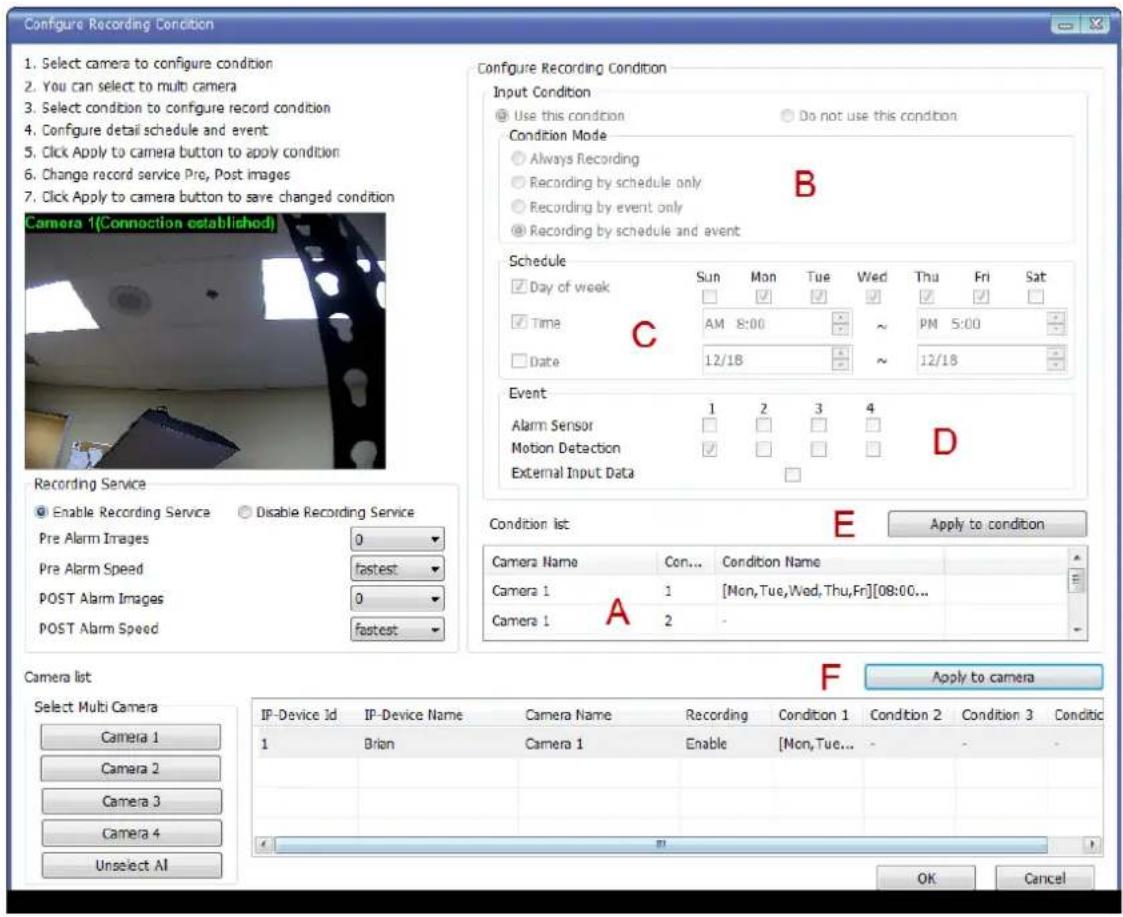Uncheck the Wed day checkbox
This screenshot has height=917, width=1123.
tap(872, 297)
